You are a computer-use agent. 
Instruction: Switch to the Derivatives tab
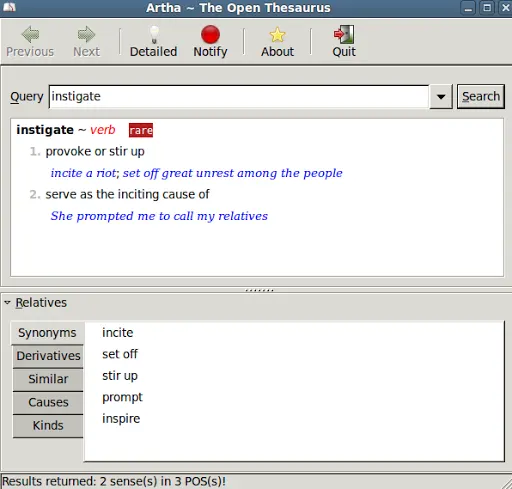click(48, 356)
